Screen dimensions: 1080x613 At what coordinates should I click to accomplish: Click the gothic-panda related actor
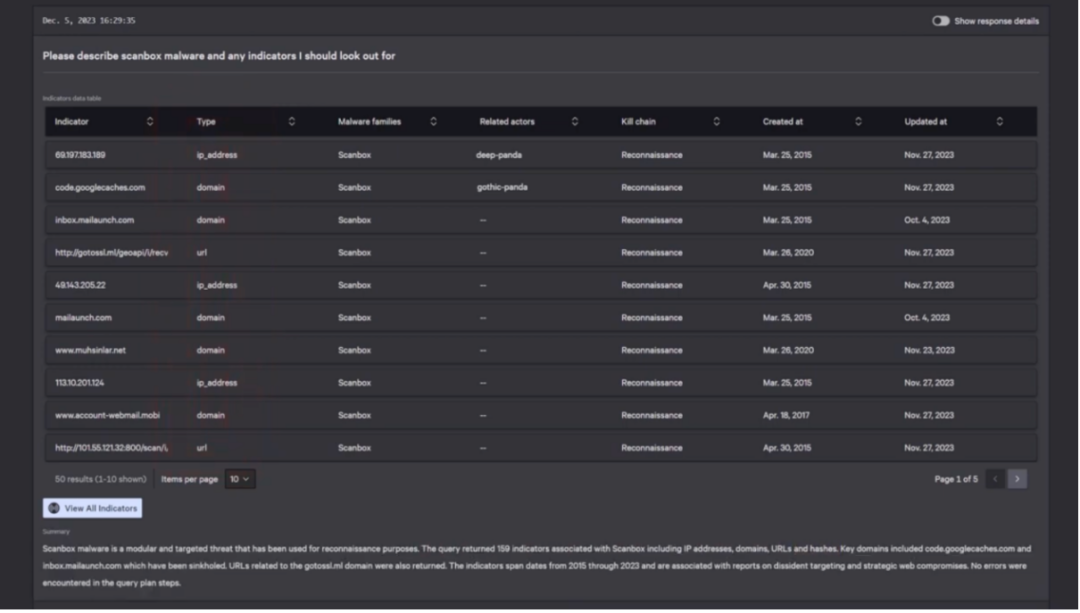502,187
